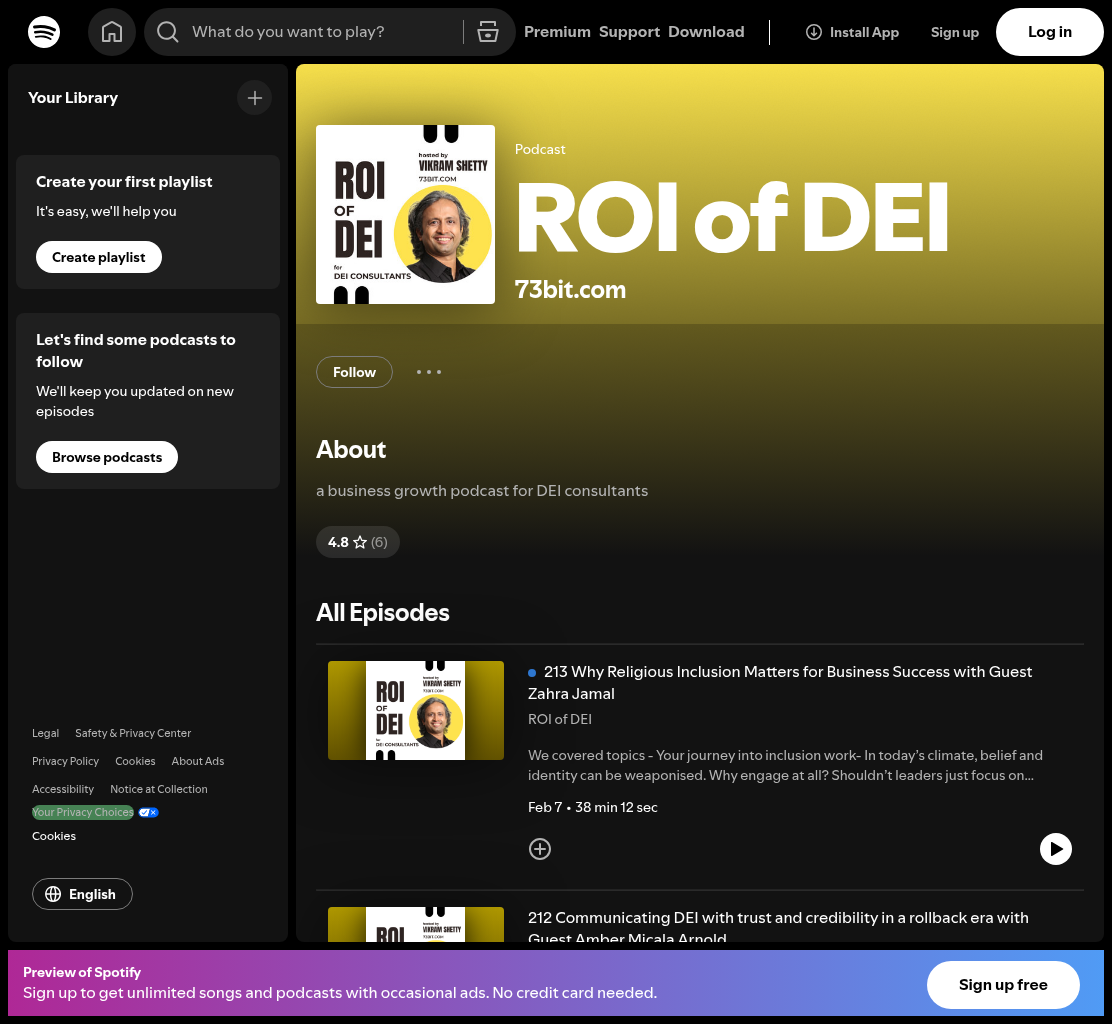Screen dimensions: 1112x1024
Task: Click 'Create your first playlist' heading
Action: point(124,182)
